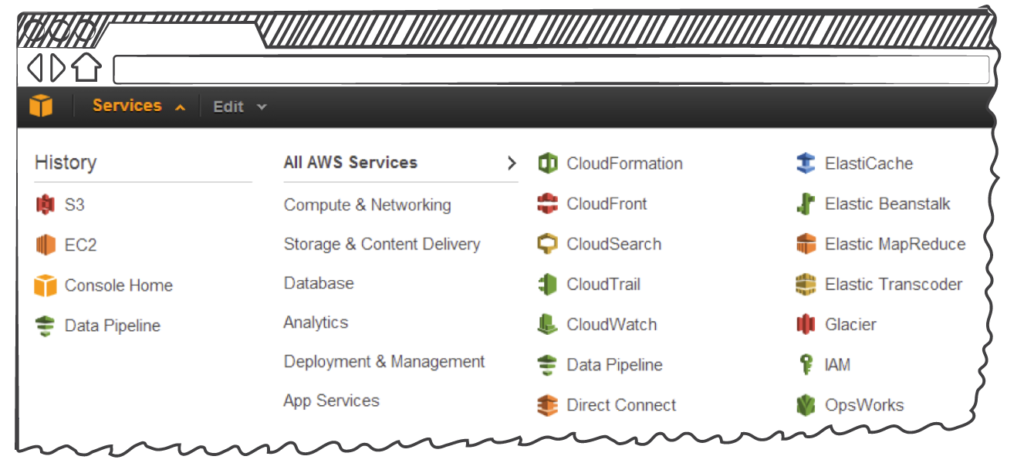Open S3 from History list
1024x463 pixels.
(74, 205)
